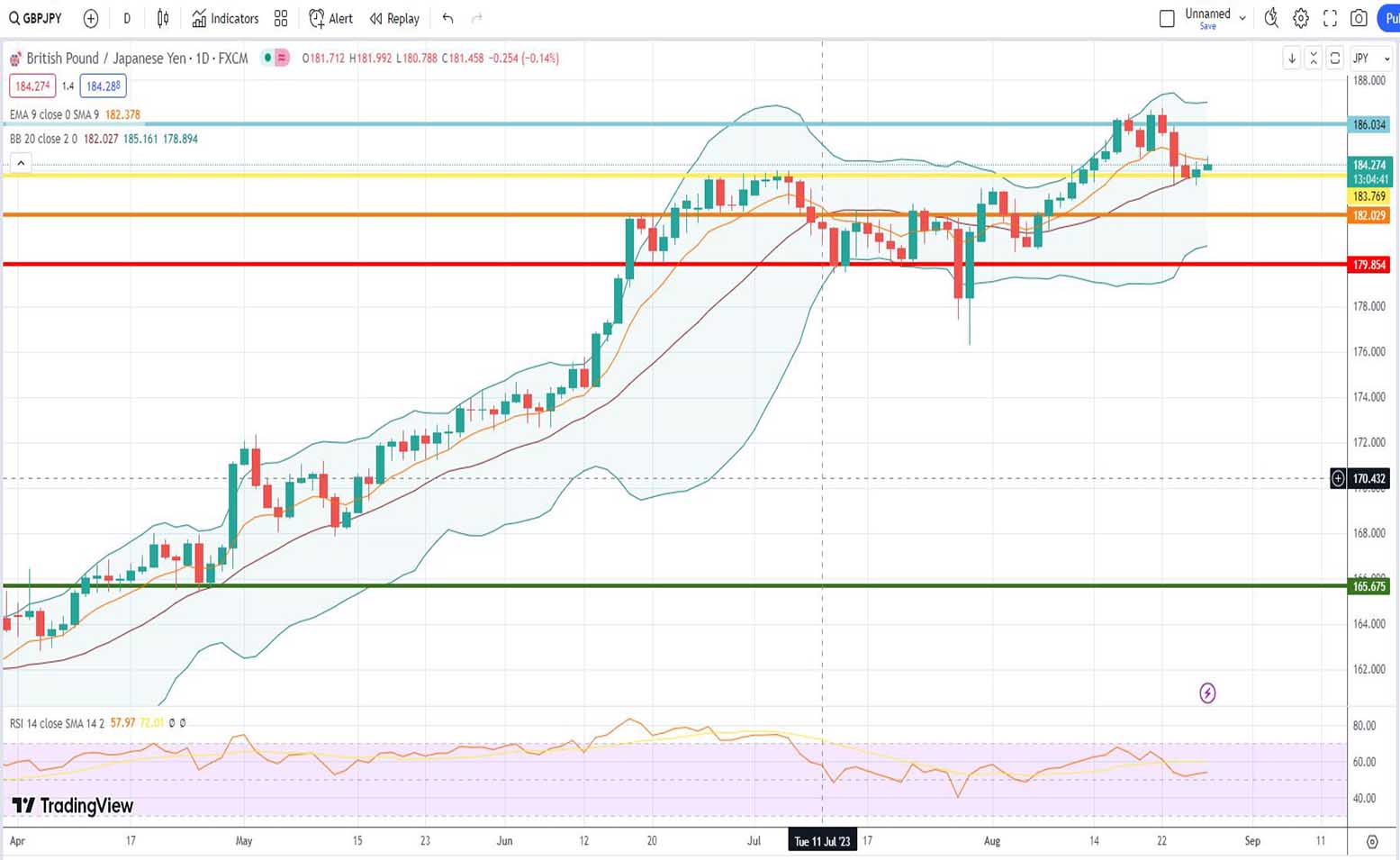Viewport: 1400px width, 860px height.
Task: Click the undo arrow
Action: (447, 18)
